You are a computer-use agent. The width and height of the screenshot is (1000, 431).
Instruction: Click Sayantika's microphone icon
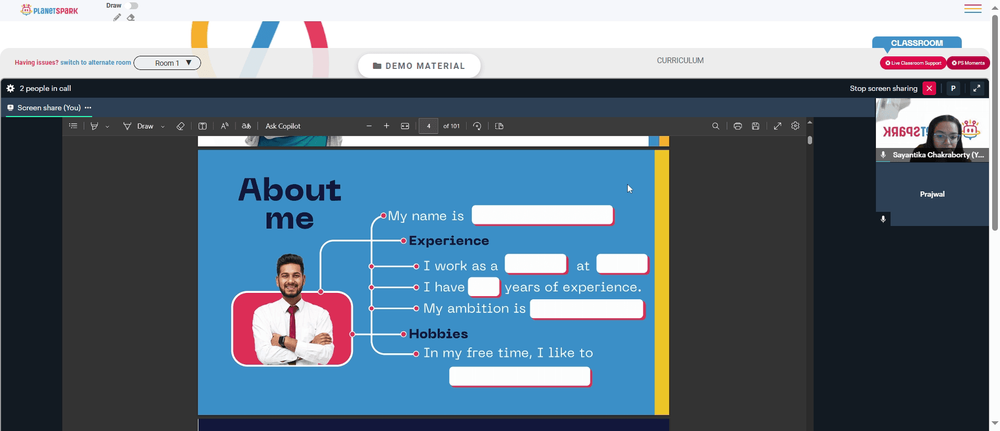(883, 155)
